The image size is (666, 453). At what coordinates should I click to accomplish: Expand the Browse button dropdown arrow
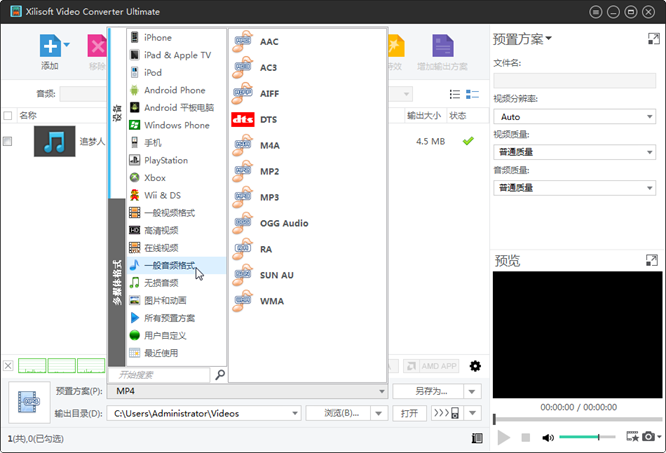coord(378,413)
